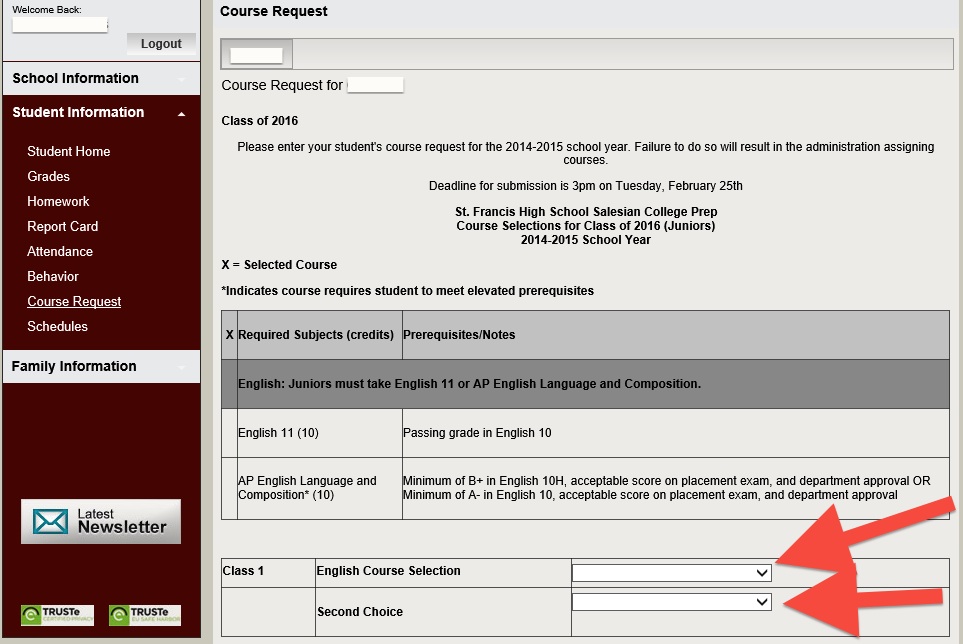
Task: Click the Logout button
Action: coord(161,44)
